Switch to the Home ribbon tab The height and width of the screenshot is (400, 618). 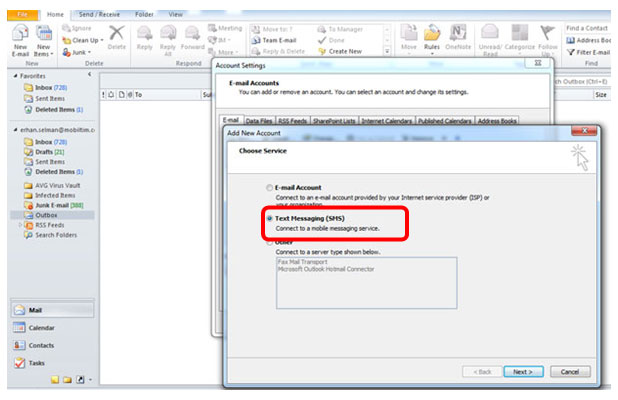[55, 15]
